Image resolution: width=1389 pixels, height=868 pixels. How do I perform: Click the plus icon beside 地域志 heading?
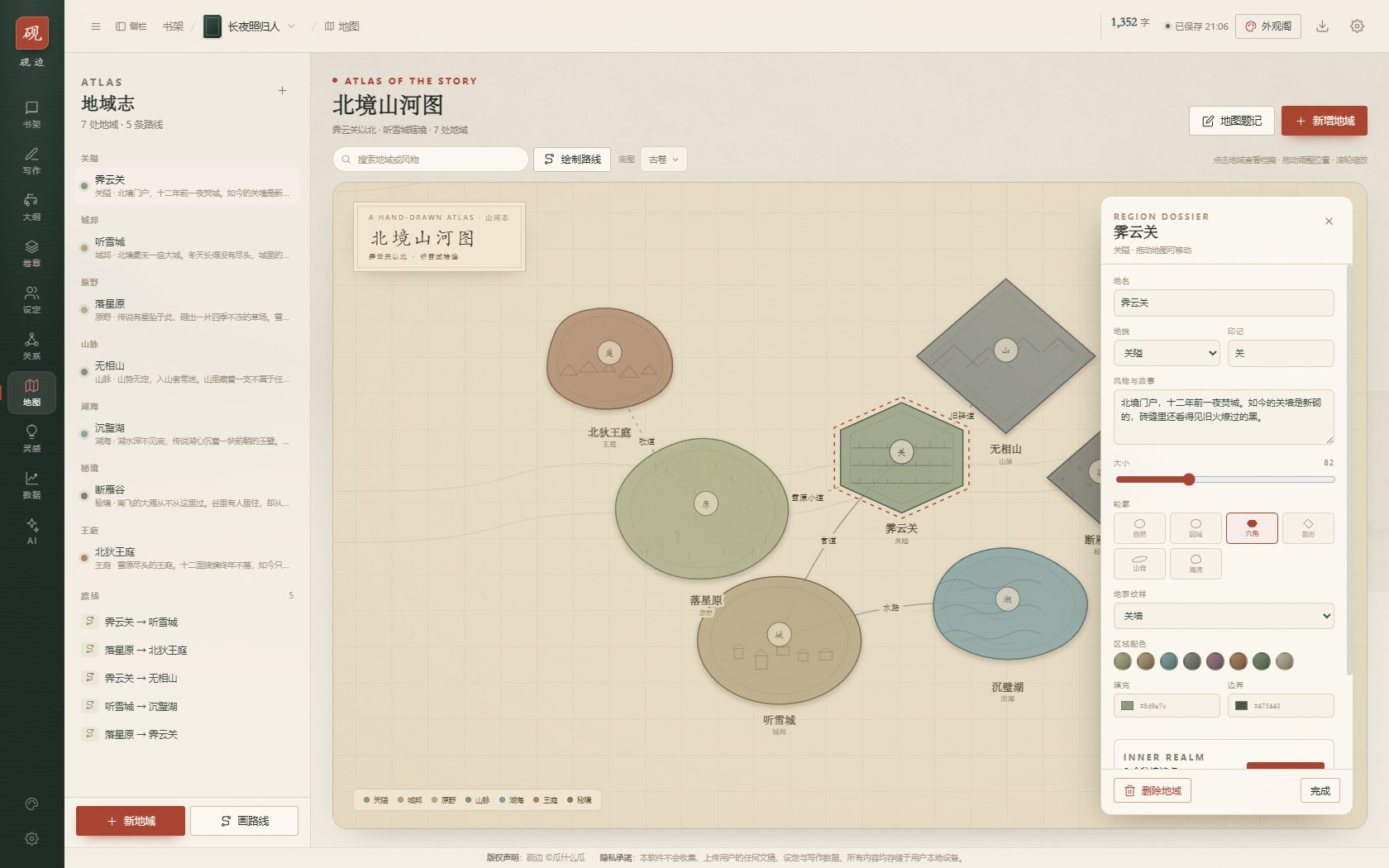[282, 91]
